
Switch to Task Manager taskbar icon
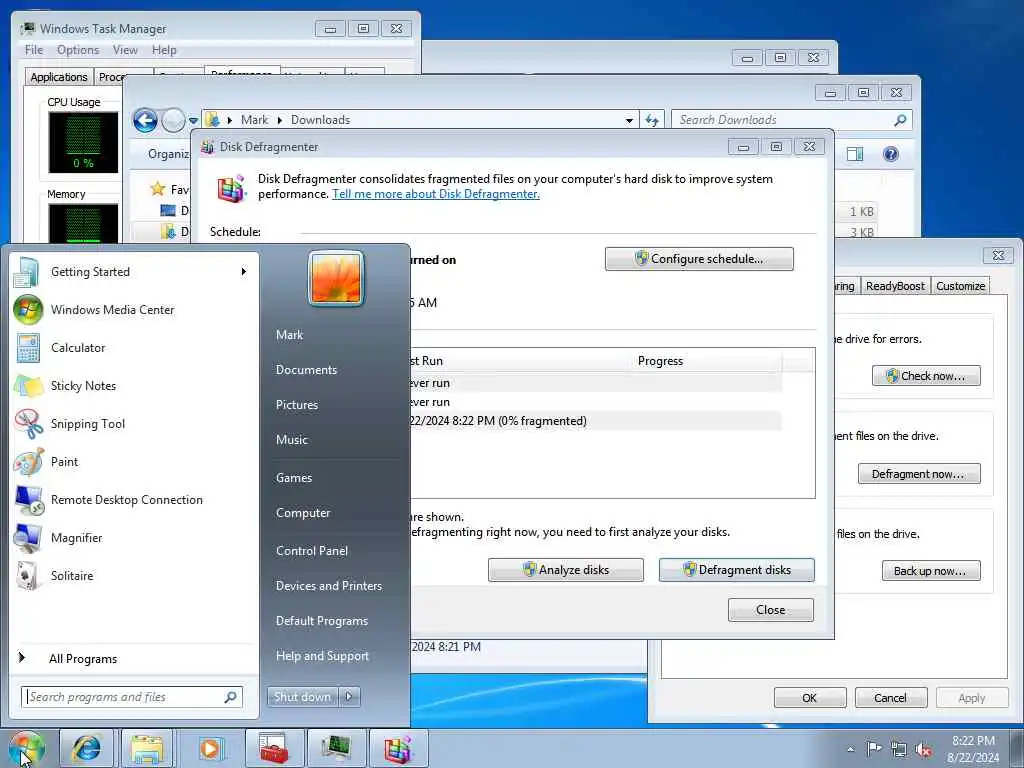point(336,748)
